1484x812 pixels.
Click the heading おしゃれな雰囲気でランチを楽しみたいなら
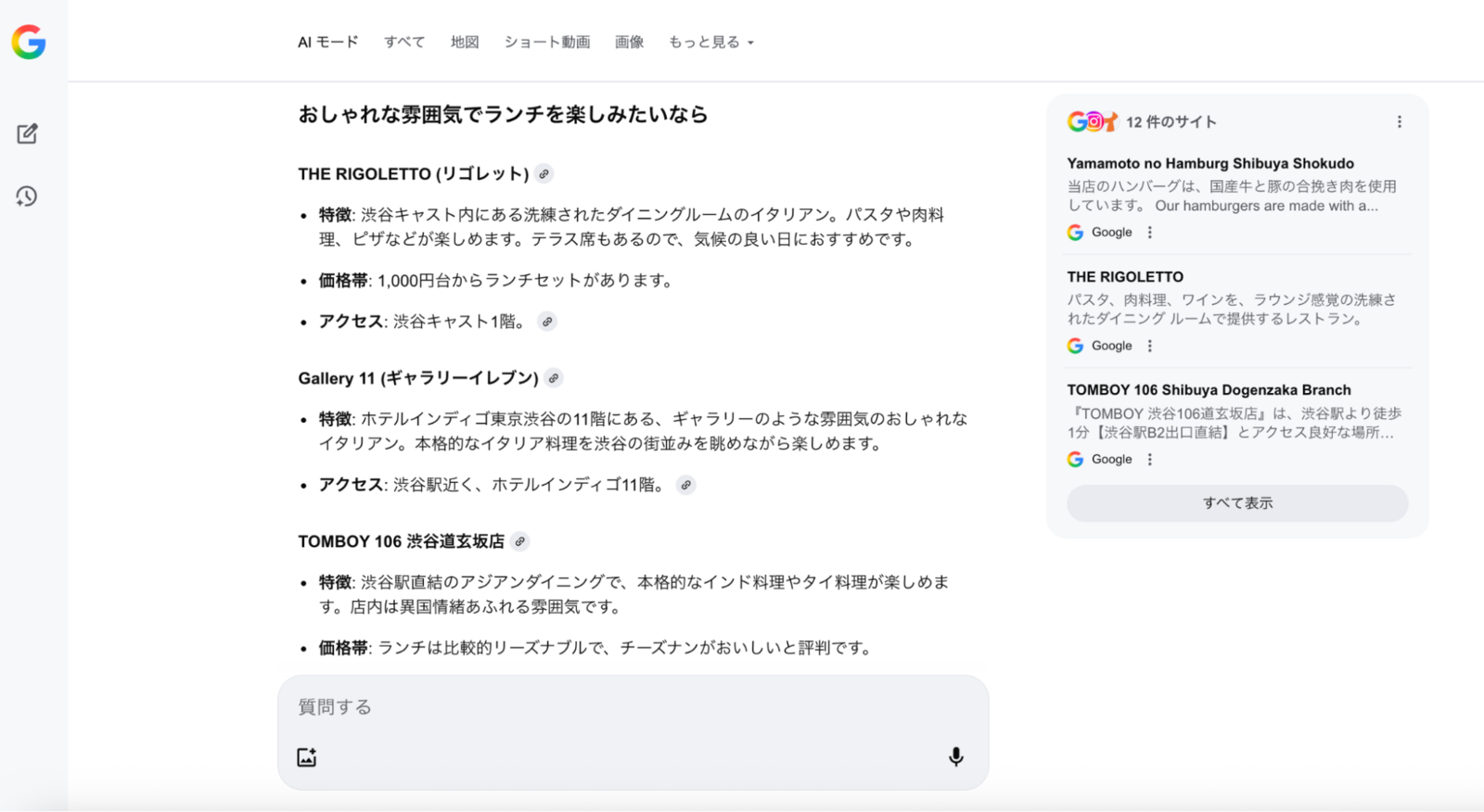coord(503,114)
